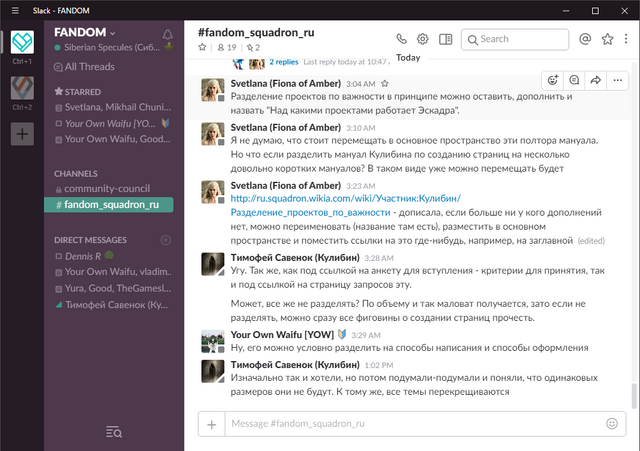Open more items vertical dots menu
The height and width of the screenshot is (451, 640).
626,39
